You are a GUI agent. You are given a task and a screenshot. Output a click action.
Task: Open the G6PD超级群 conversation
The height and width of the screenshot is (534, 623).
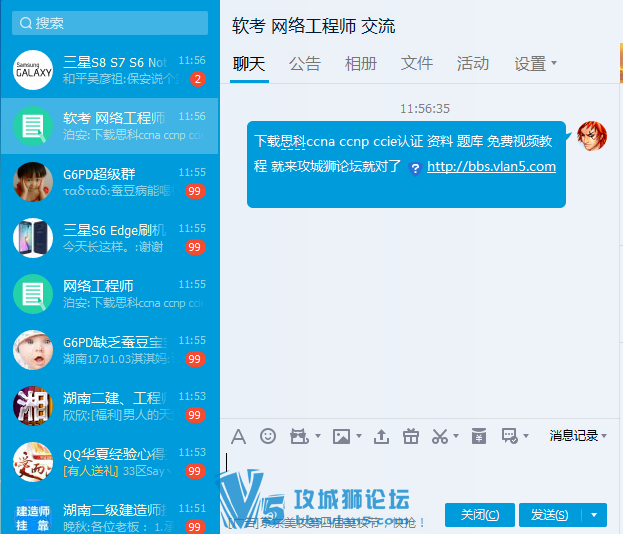tap(109, 181)
